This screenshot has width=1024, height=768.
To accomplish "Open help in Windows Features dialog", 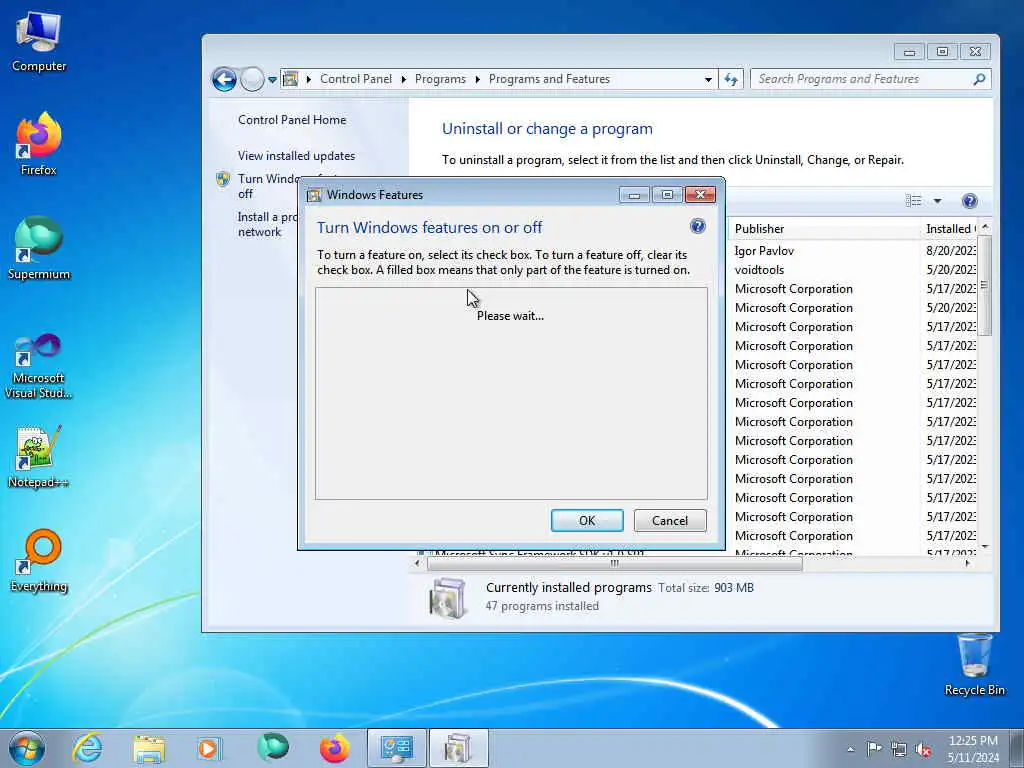I will (697, 226).
